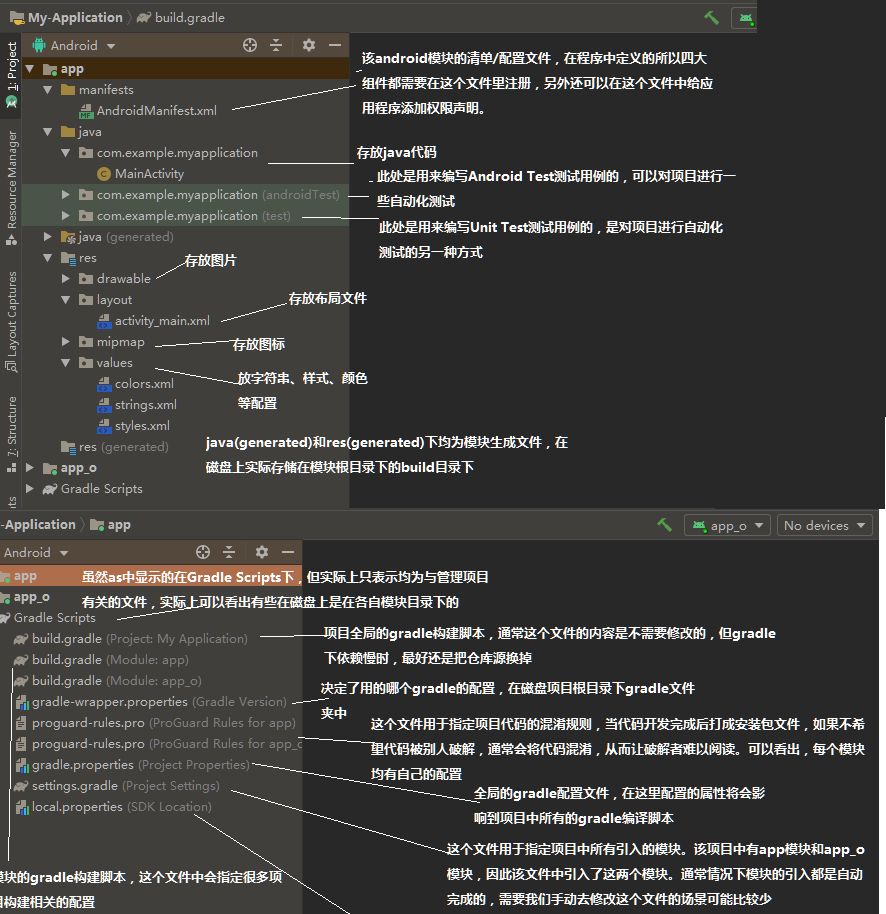Screen dimensions: 886x914
Task: Open the app_o run configuration dropdown
Action: [x=727, y=524]
